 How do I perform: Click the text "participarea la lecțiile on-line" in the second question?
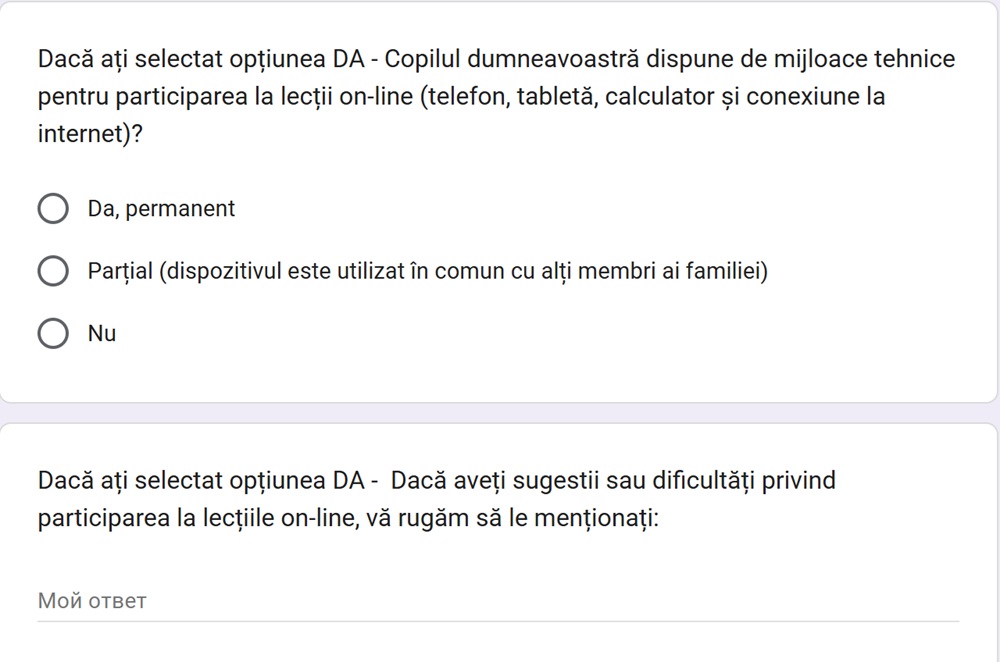194,520
